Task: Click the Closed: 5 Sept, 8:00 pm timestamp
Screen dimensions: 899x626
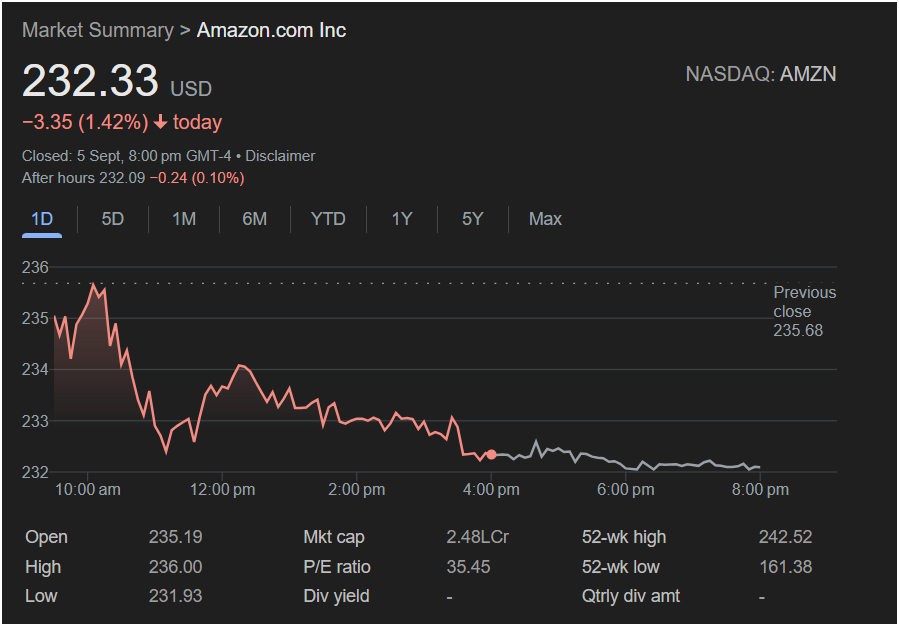Action: (x=126, y=156)
